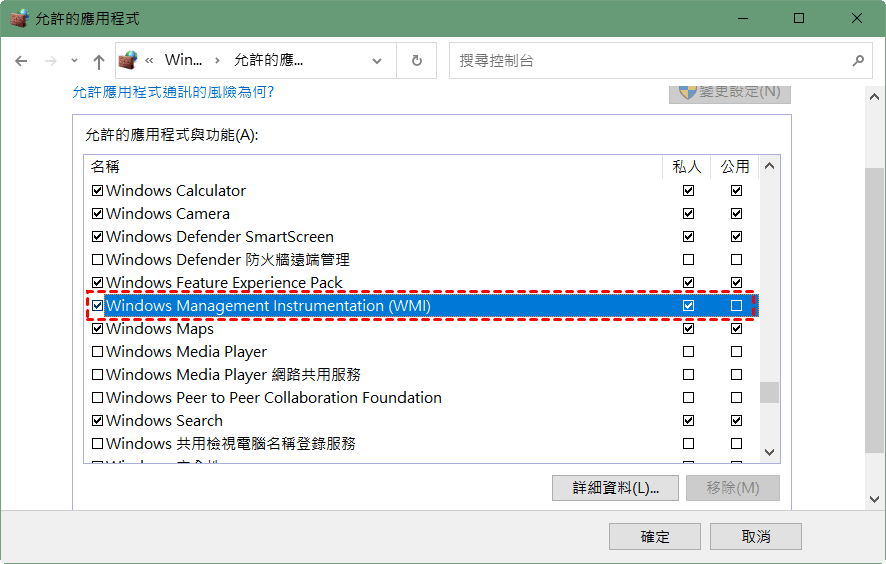Viewport: 886px width, 564px height.
Task: Click the 詳細資料 button
Action: pyautogui.click(x=615, y=488)
